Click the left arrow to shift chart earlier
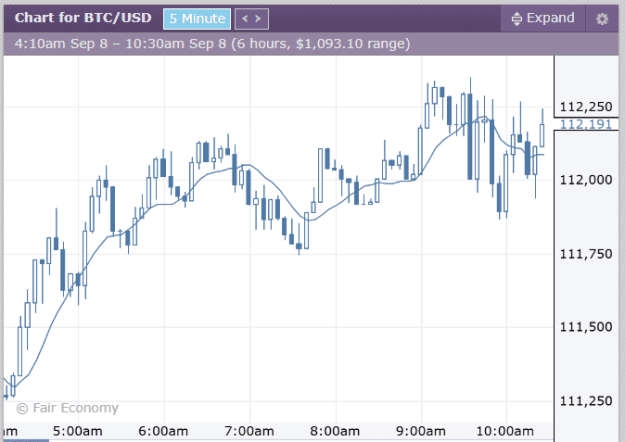This screenshot has height=442, width=625. pos(245,19)
